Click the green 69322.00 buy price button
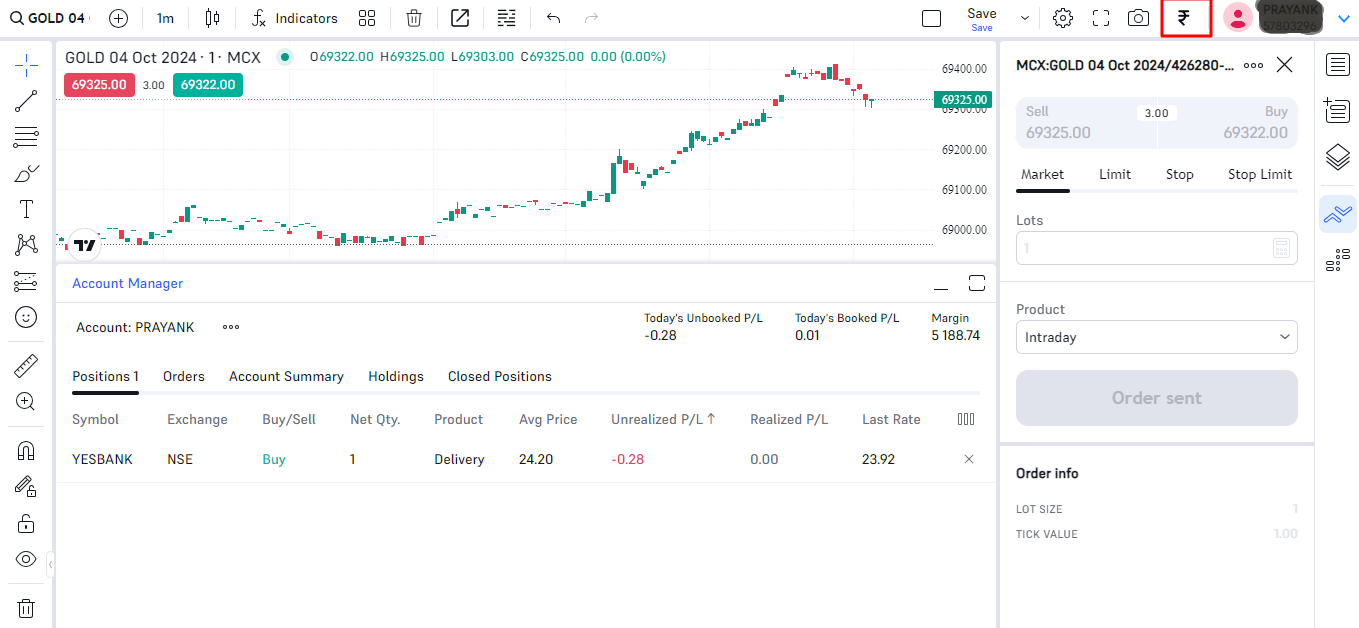The width and height of the screenshot is (1359, 628). [208, 85]
